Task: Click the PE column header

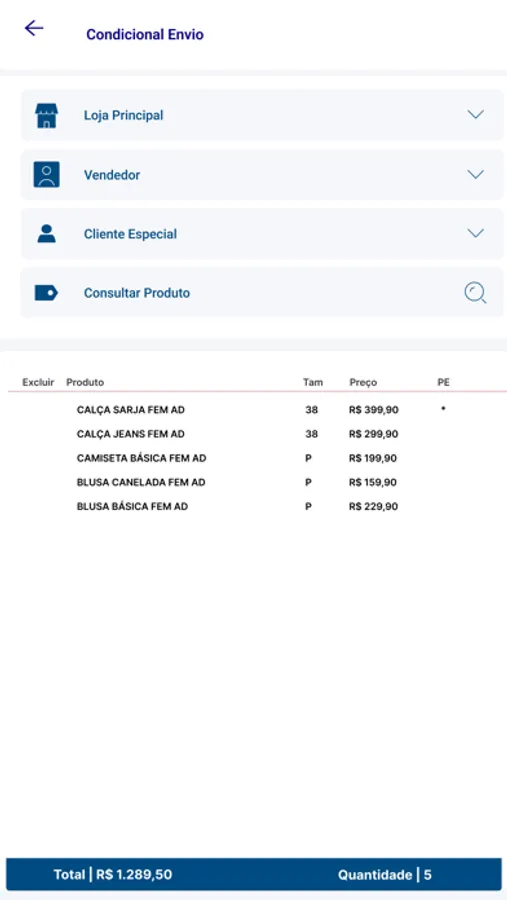Action: [x=443, y=382]
